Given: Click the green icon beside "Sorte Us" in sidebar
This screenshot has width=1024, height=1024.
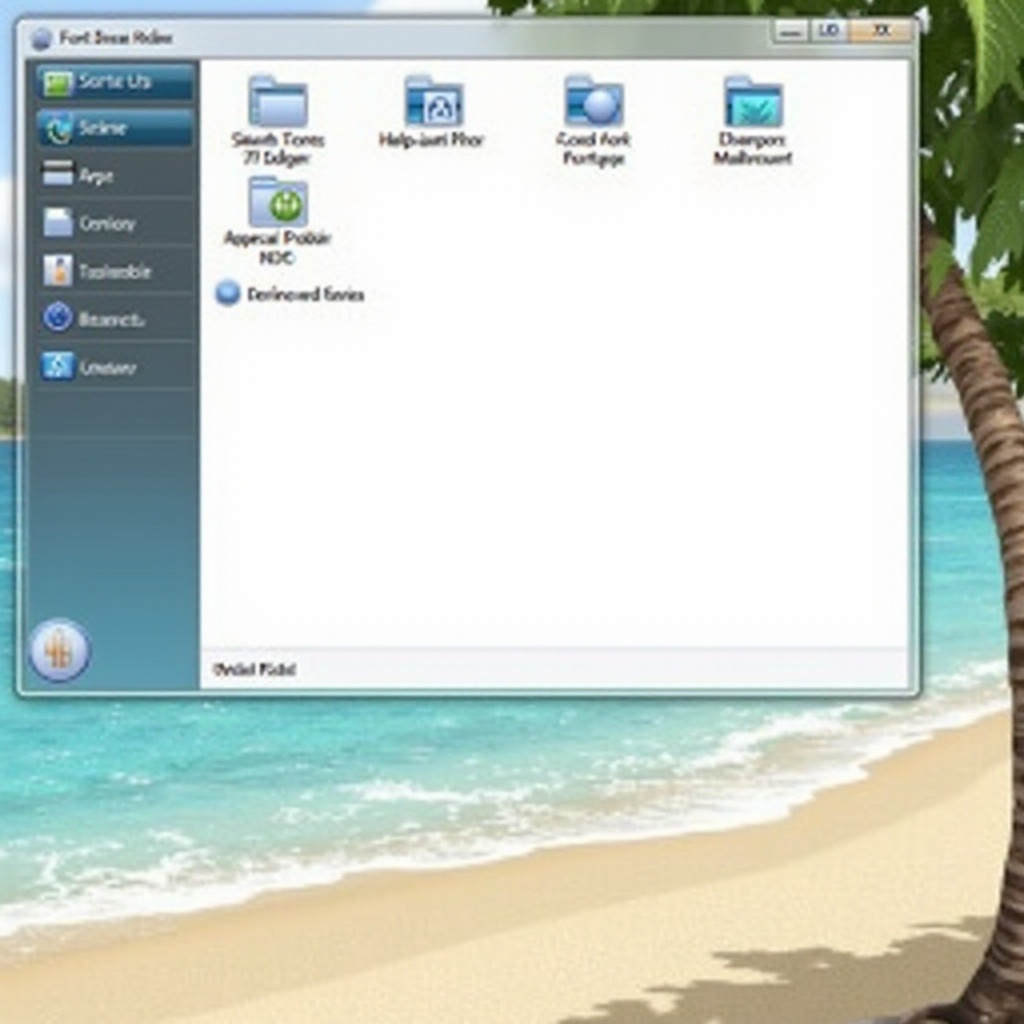Looking at the screenshot, I should (x=58, y=82).
